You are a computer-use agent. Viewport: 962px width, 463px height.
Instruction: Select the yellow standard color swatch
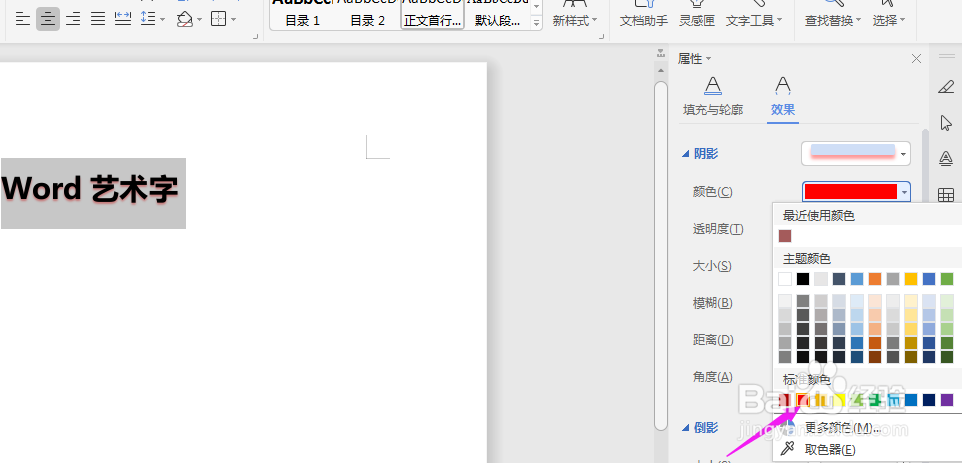(839, 400)
